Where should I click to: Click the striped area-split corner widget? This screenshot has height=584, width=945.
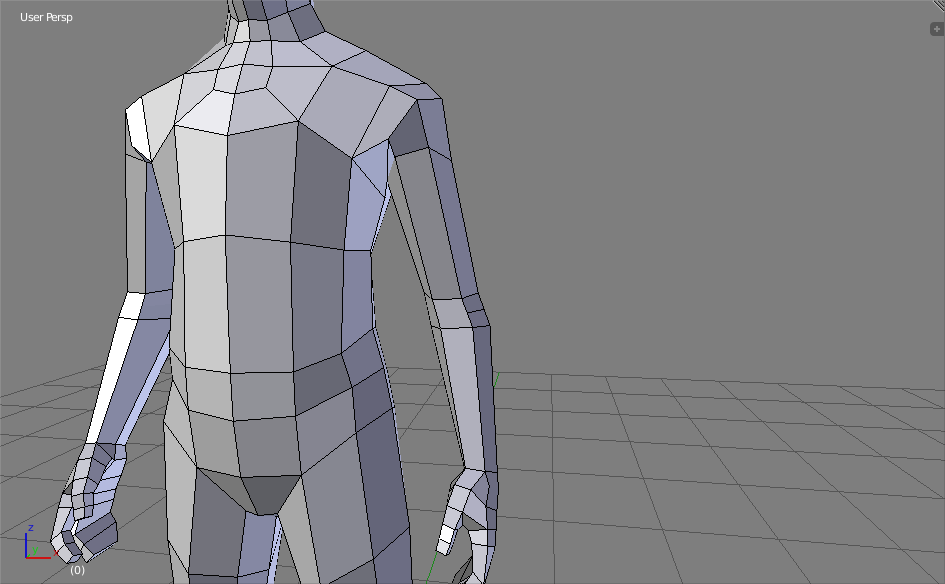939,4
